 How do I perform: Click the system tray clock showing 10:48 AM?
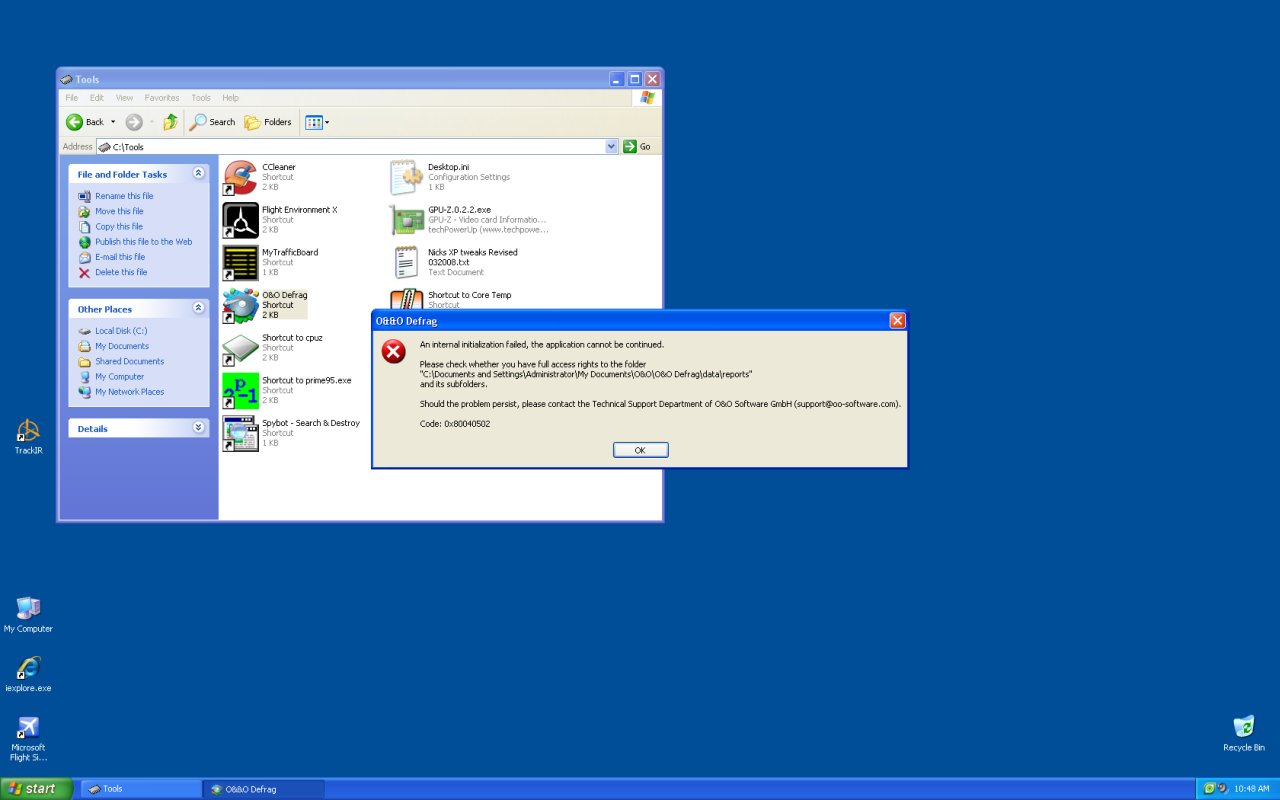click(1252, 789)
